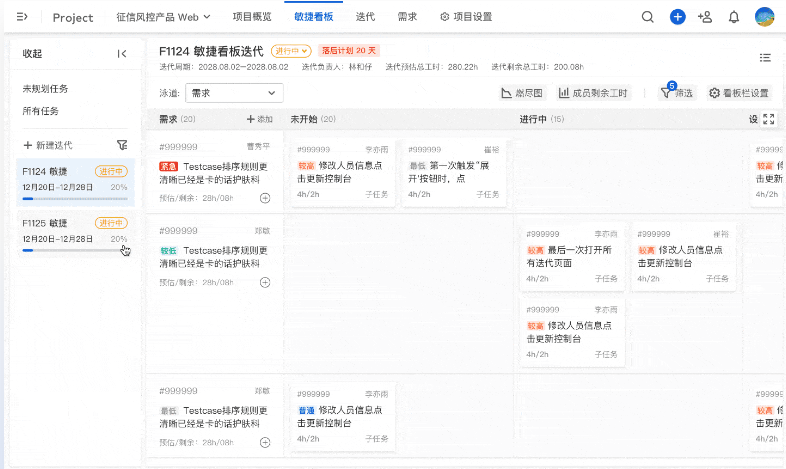Click 添加 in the 需求 column
This screenshot has width=786, height=469.
[x=260, y=119]
